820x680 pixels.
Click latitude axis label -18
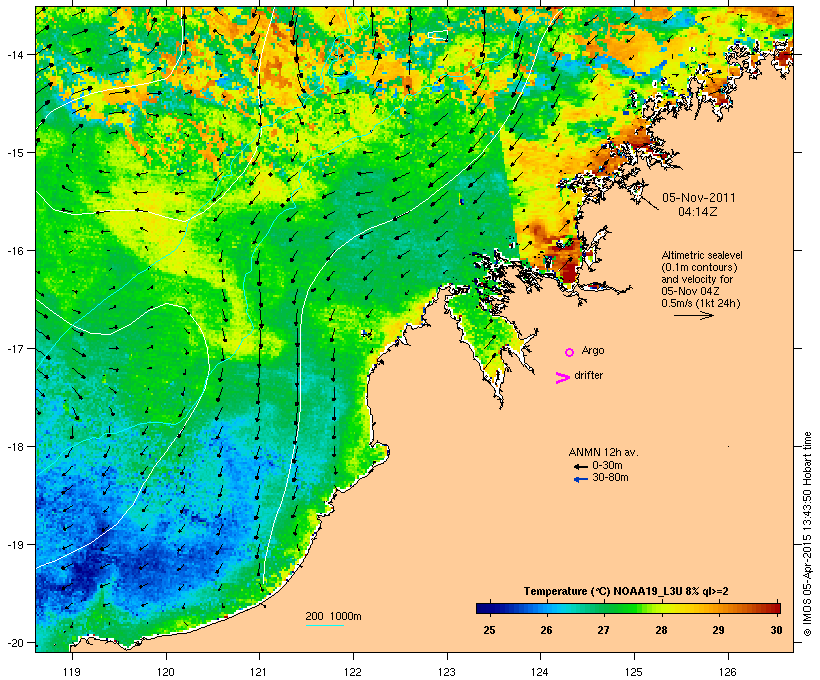tap(14, 447)
